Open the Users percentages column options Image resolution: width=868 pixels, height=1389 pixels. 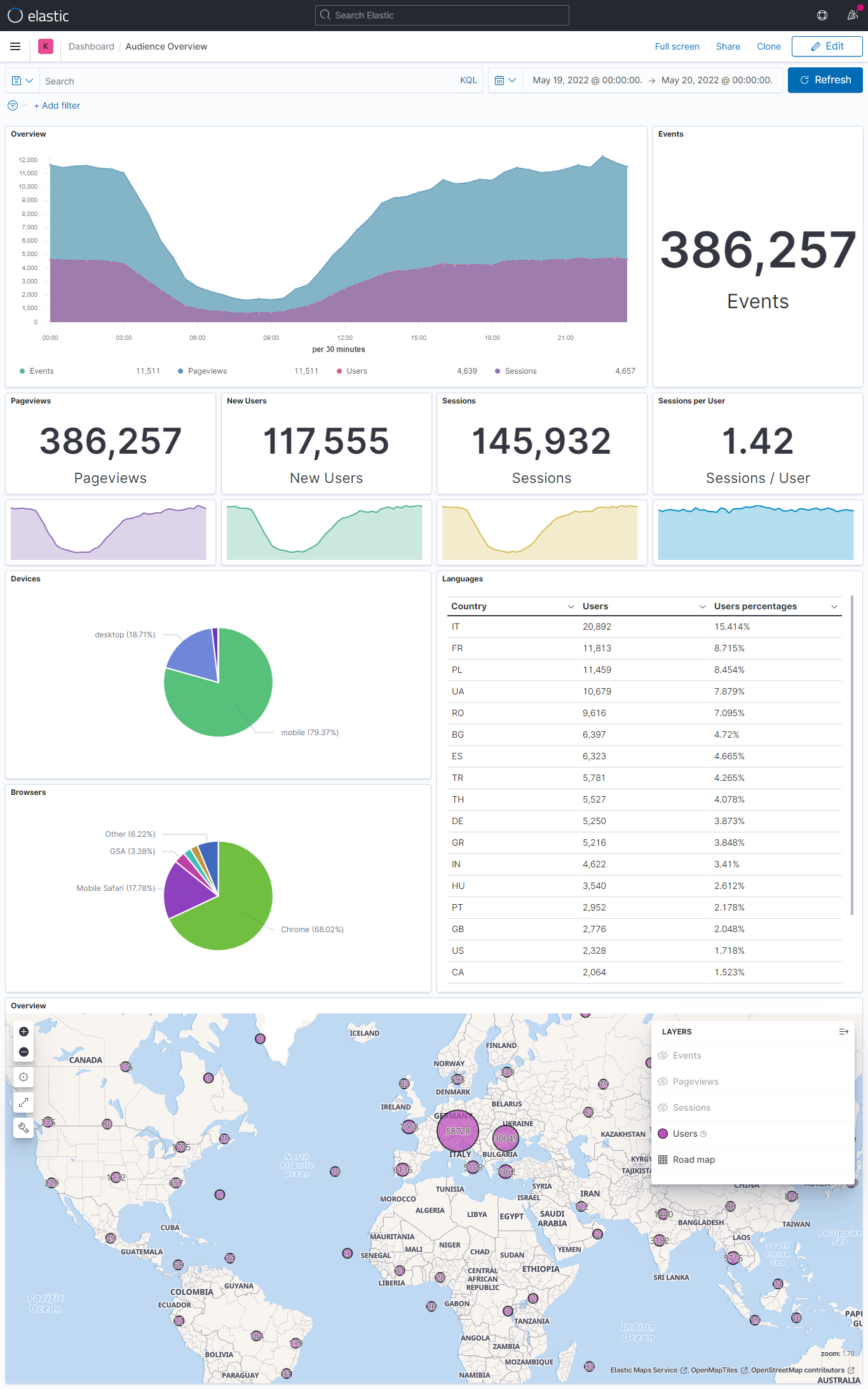834,607
